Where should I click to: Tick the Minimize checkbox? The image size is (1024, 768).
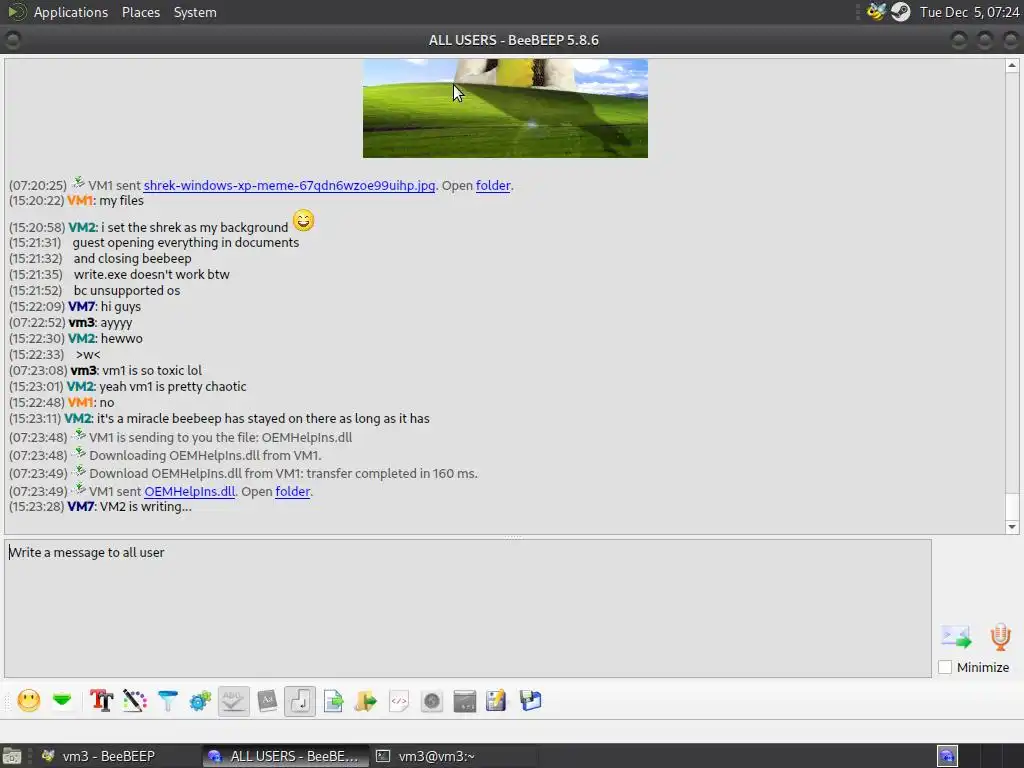(x=945, y=667)
